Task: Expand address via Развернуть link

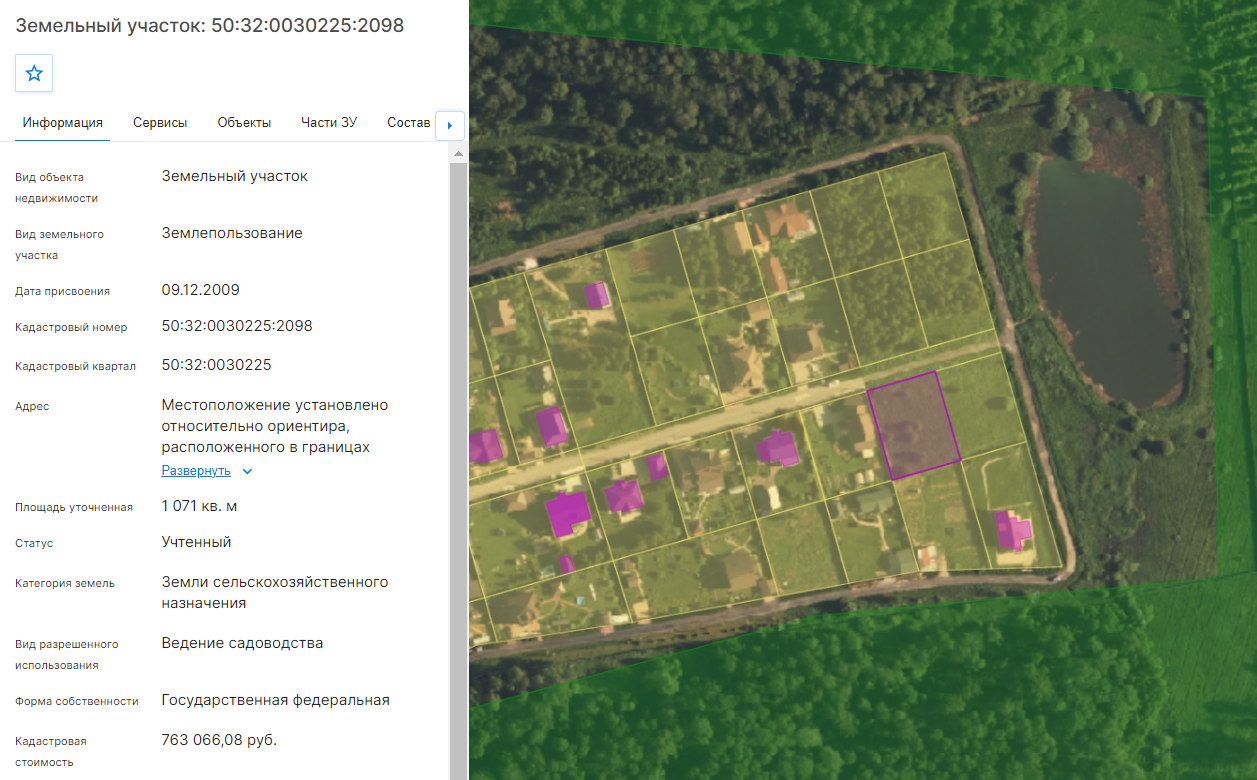Action: tap(196, 471)
